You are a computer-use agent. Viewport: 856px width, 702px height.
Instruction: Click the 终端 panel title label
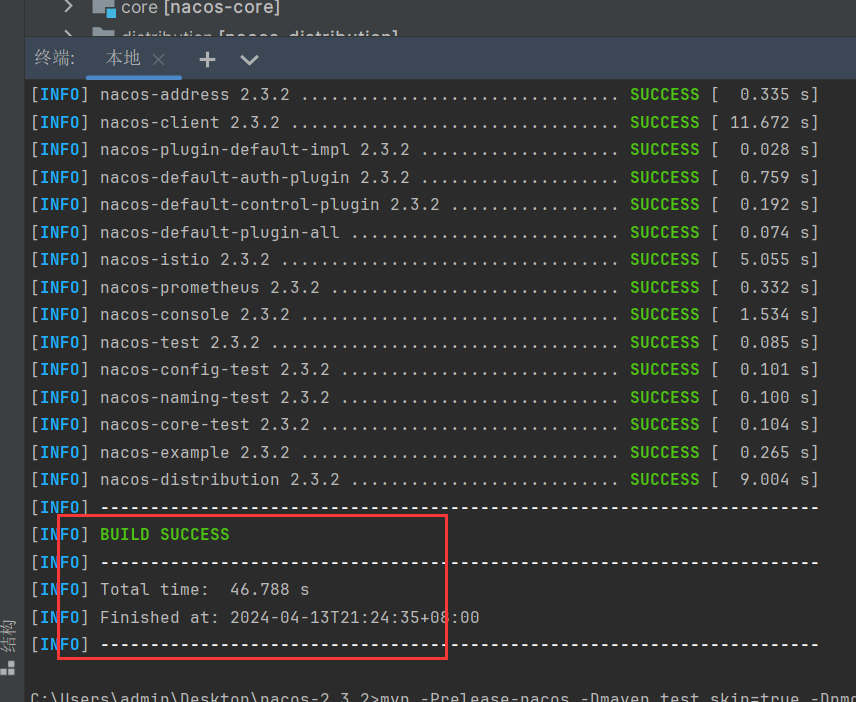[x=54, y=59]
